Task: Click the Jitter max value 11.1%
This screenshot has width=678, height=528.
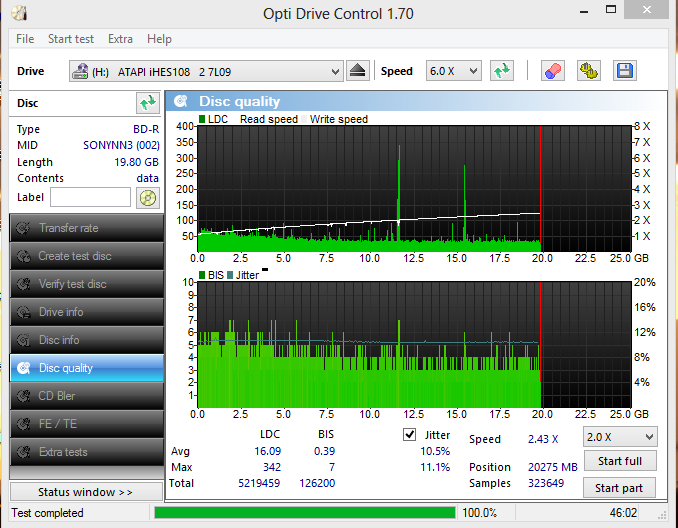Action: coord(435,467)
